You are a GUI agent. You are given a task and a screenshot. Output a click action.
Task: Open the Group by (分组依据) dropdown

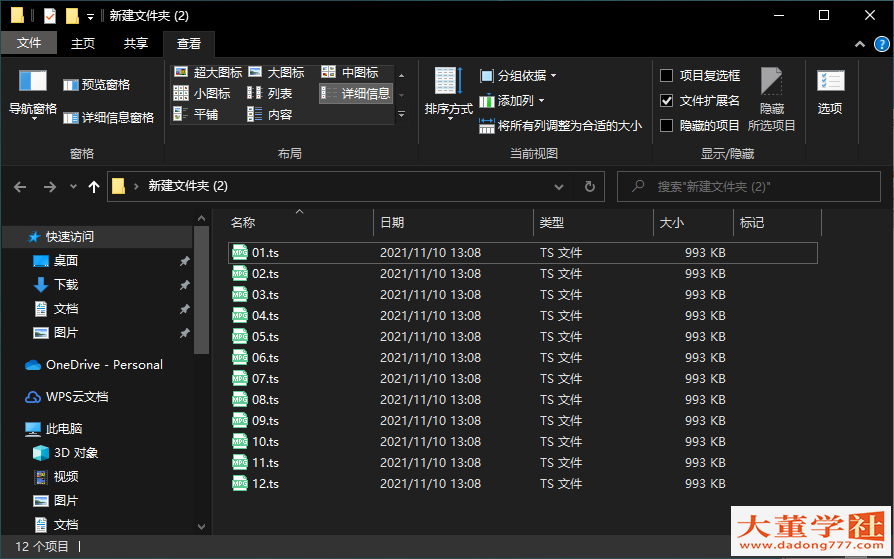coord(518,75)
